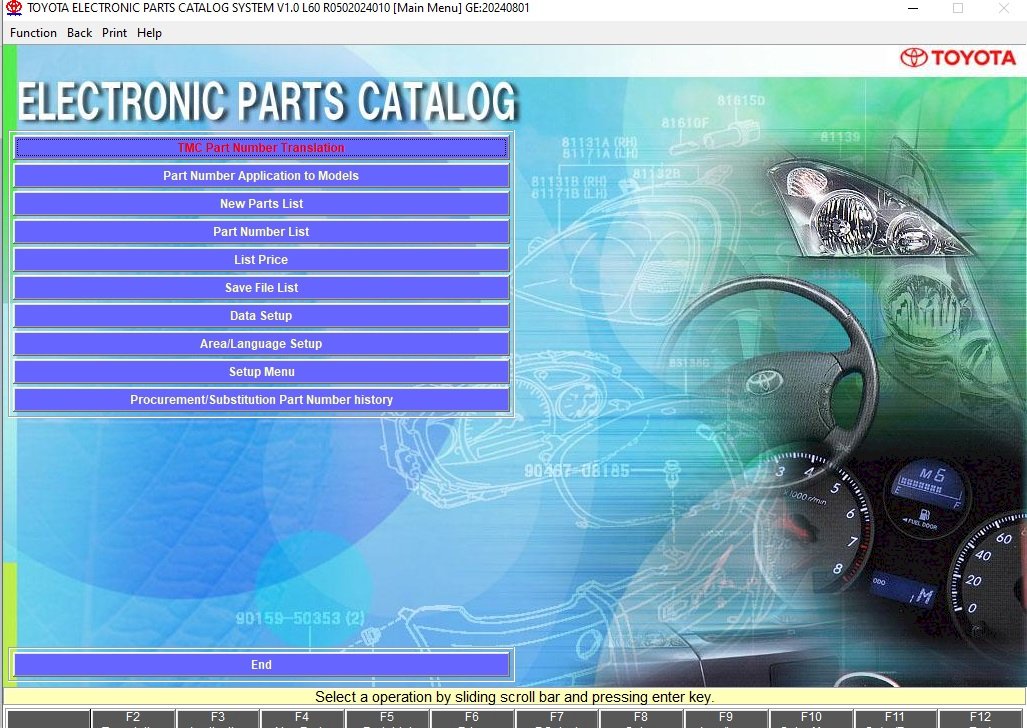The image size is (1027, 728).
Task: Open Data Setup
Action: pyautogui.click(x=261, y=316)
